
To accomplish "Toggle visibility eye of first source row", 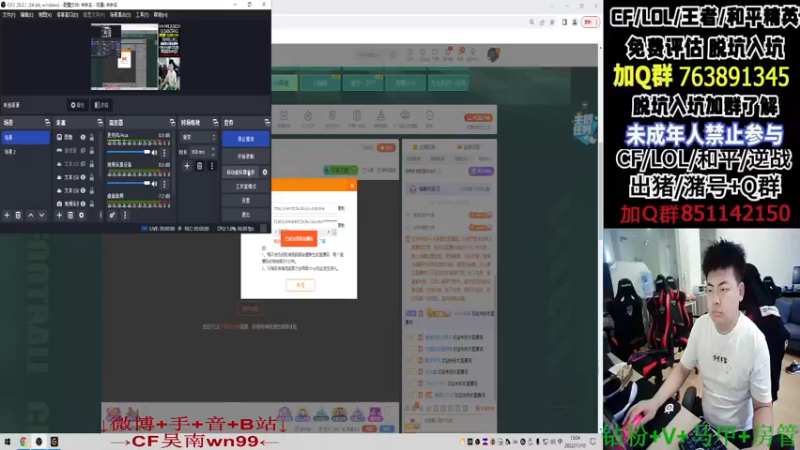I will 83,137.
